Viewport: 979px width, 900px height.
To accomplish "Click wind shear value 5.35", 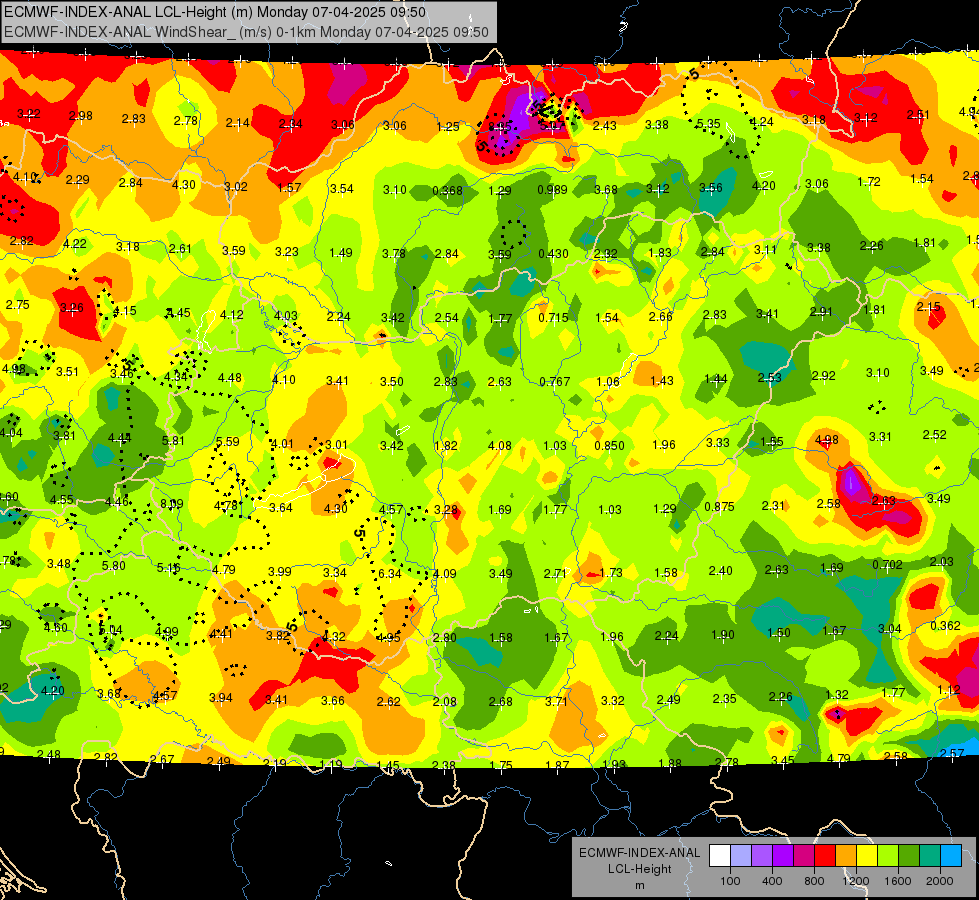I will [x=709, y=124].
